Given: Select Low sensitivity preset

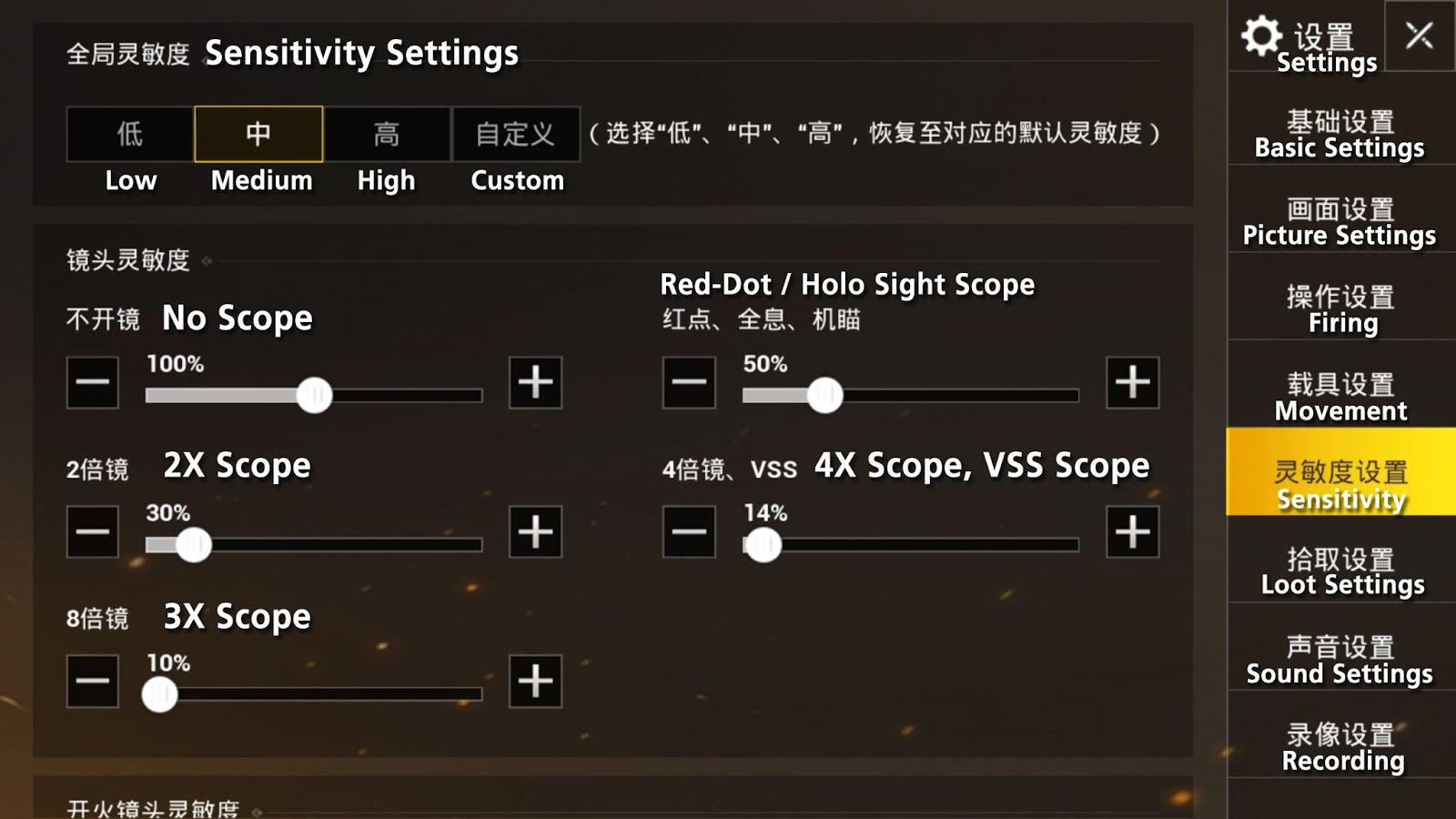Looking at the screenshot, I should point(130,135).
